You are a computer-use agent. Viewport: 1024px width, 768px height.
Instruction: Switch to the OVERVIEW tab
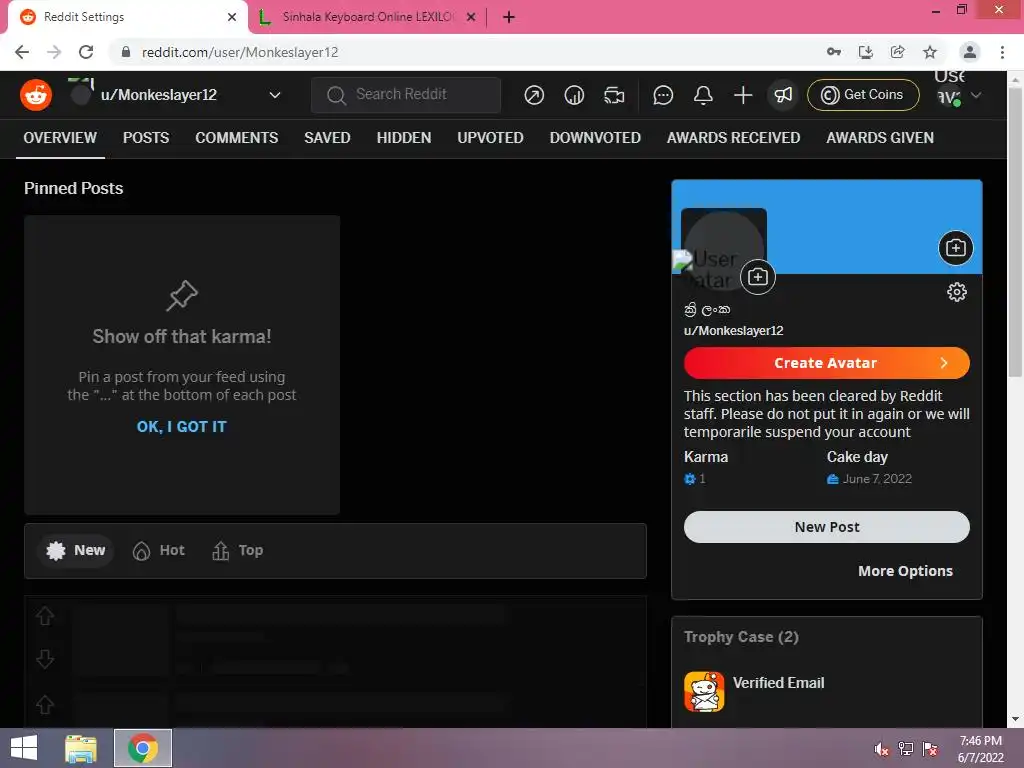(60, 138)
